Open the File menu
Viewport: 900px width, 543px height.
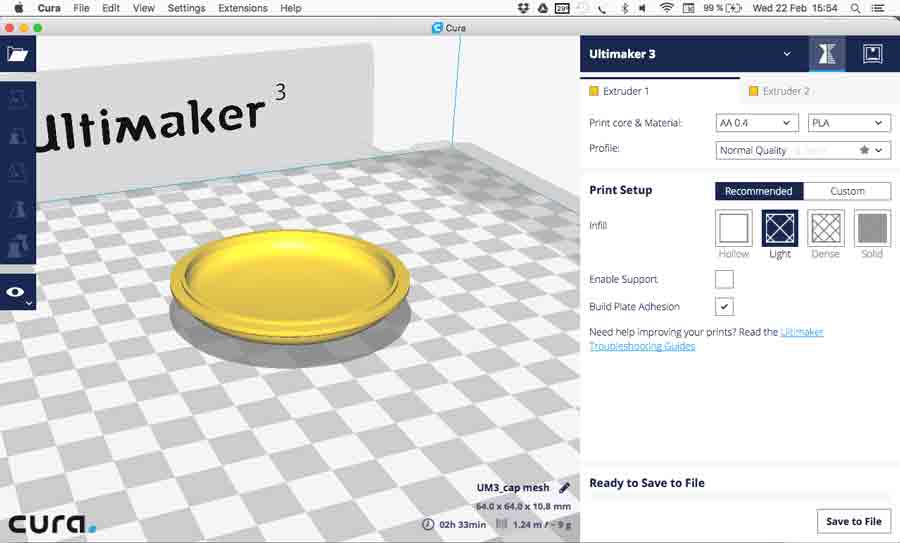pos(82,8)
